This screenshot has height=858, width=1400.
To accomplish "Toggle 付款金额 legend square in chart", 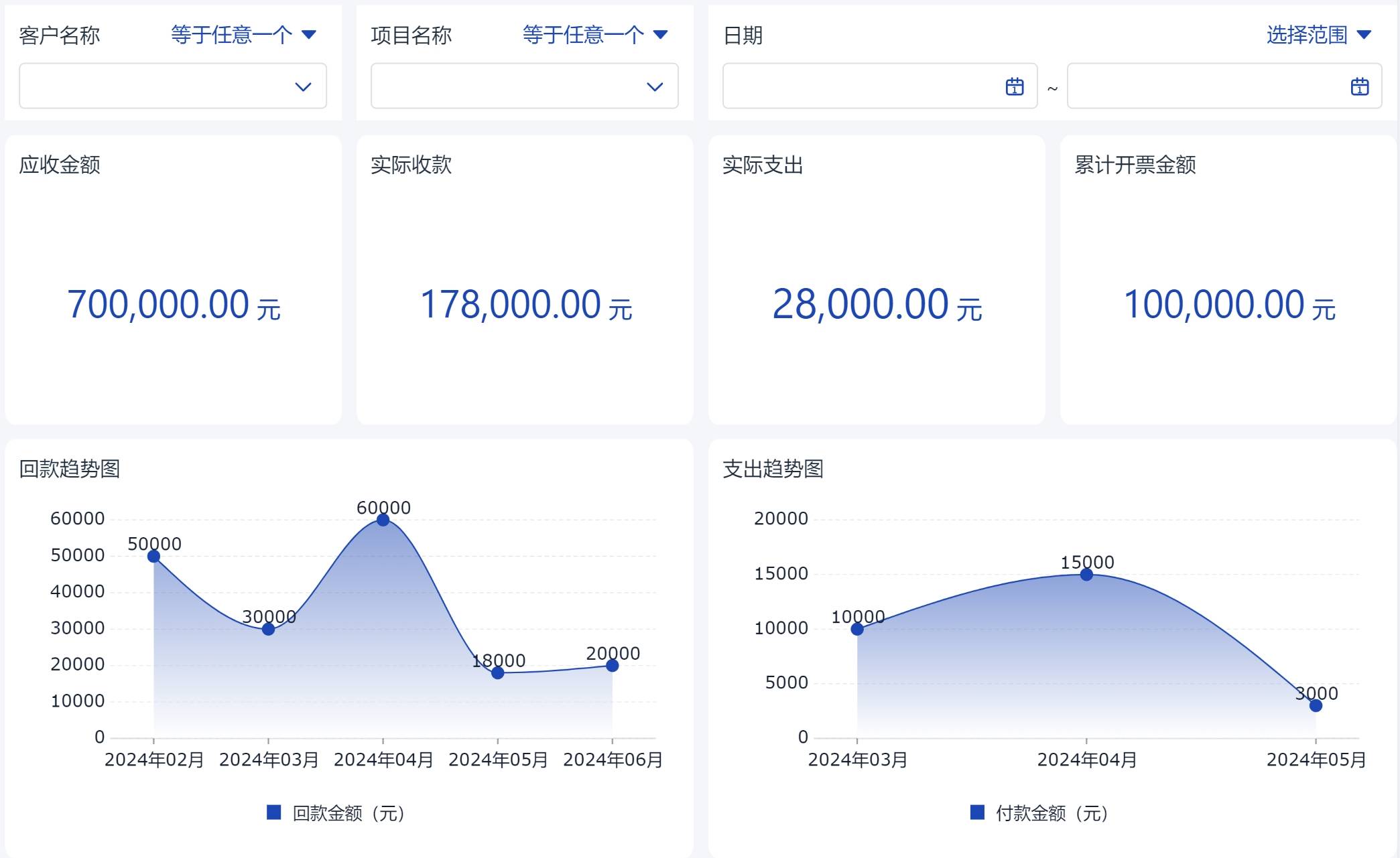I will pos(977,812).
